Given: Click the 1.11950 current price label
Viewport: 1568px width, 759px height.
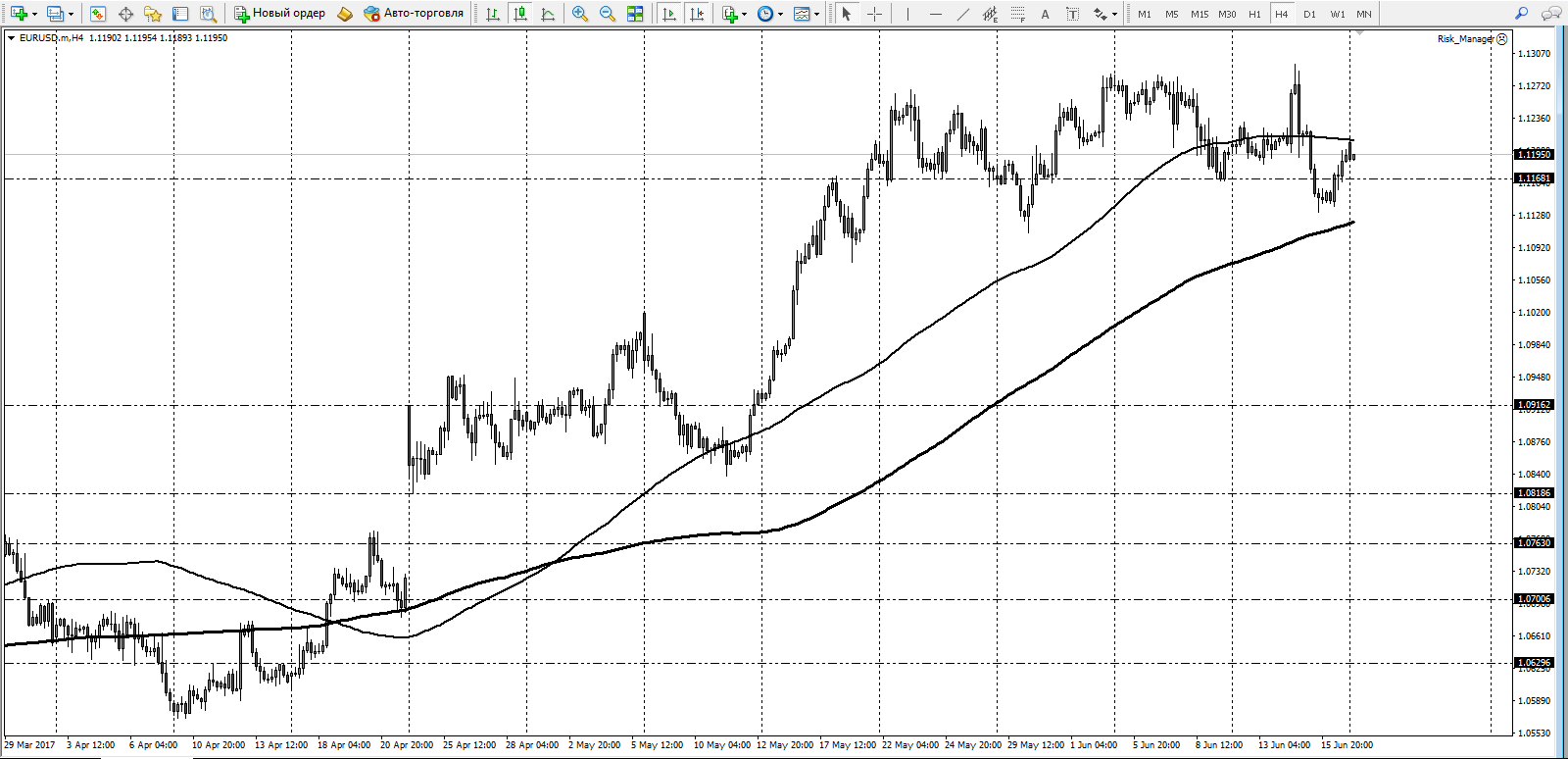Looking at the screenshot, I should click(1535, 155).
